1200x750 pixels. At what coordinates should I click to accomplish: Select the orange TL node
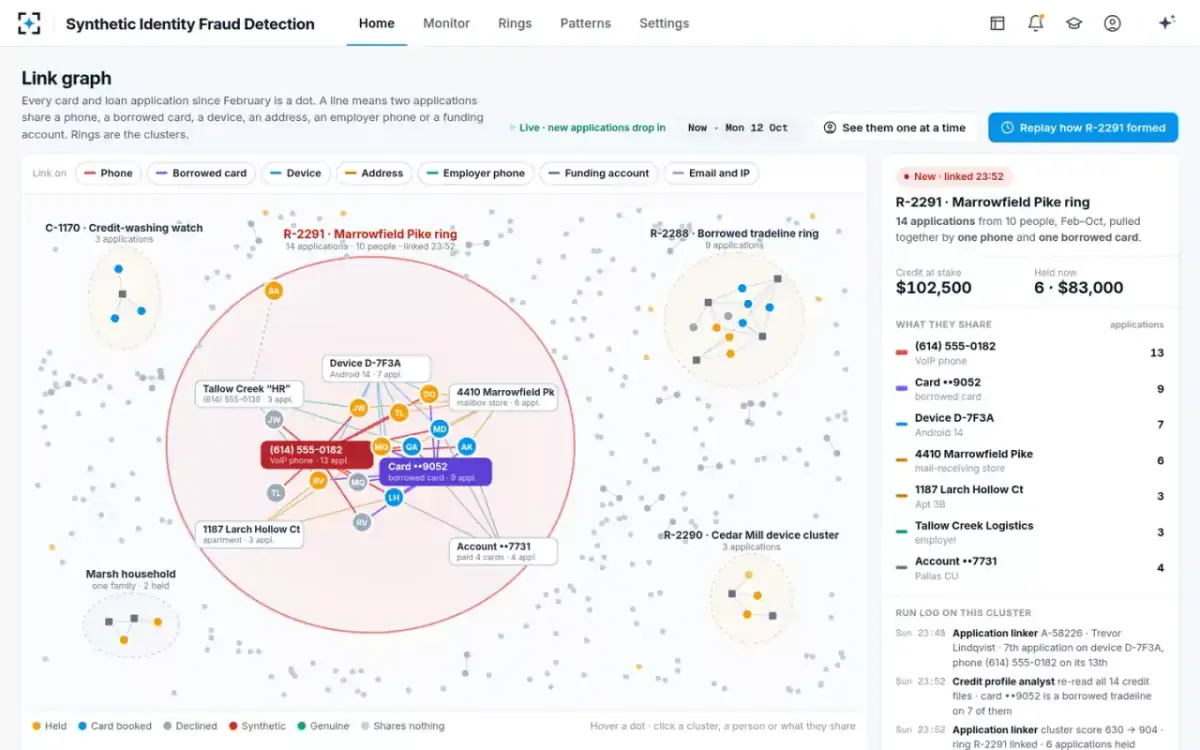tap(399, 412)
